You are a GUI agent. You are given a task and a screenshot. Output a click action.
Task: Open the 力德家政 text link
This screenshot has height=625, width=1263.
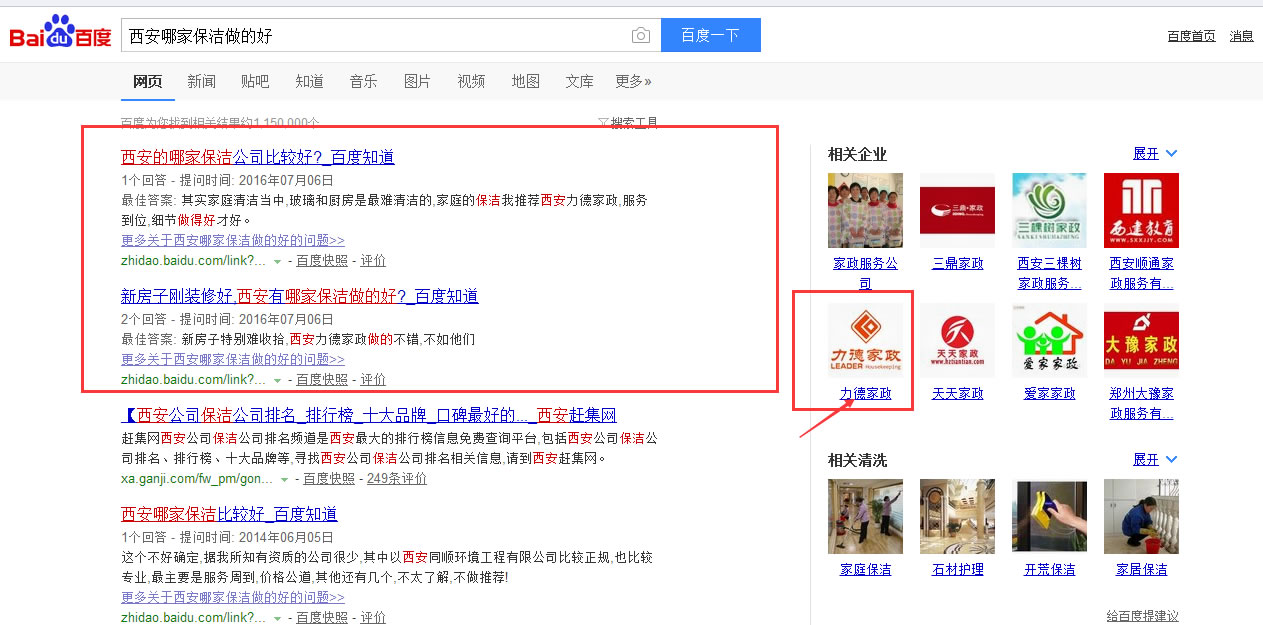[x=865, y=393]
